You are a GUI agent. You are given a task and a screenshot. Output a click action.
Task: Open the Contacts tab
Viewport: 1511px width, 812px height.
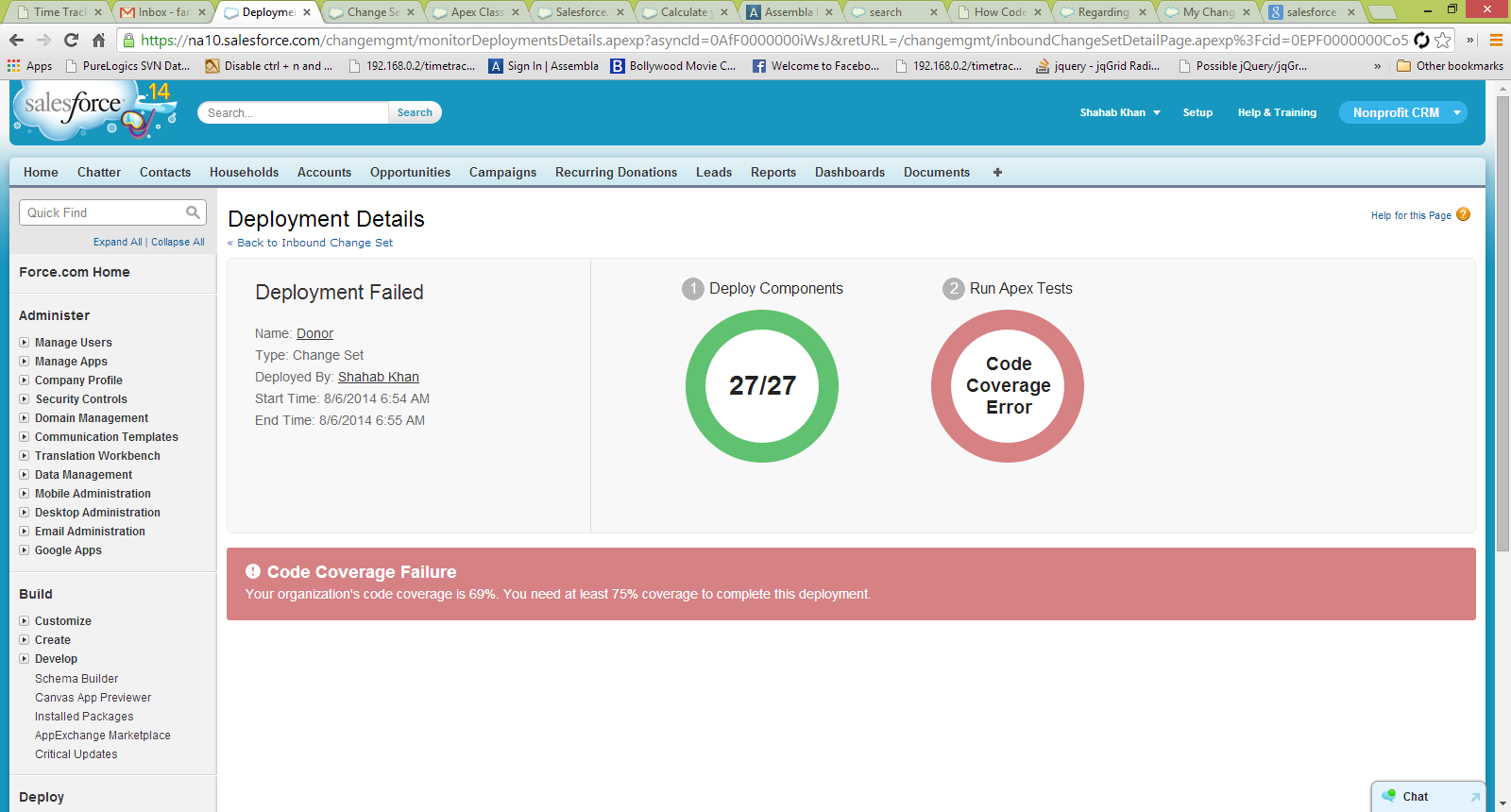(x=165, y=172)
